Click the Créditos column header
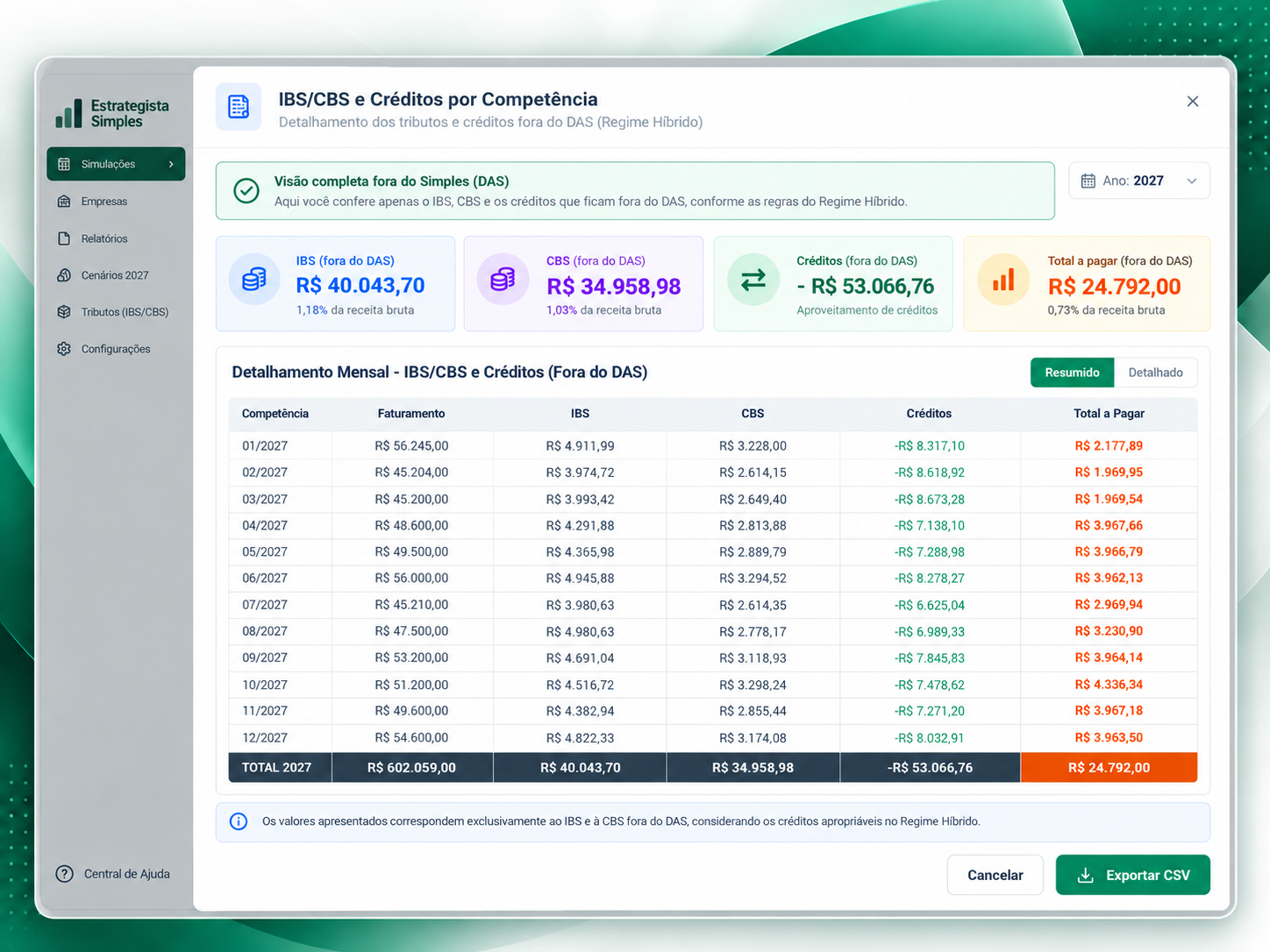 pyautogui.click(x=929, y=414)
